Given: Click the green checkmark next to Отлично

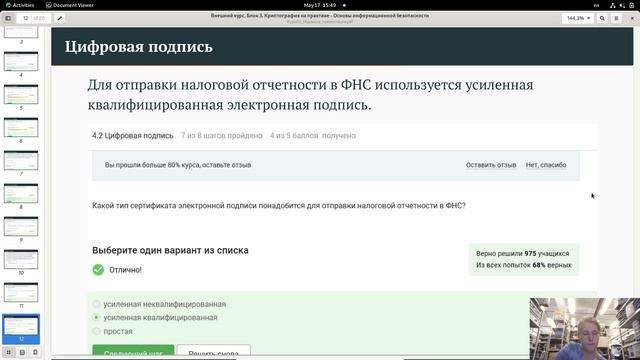Looking at the screenshot, I should point(98,270).
